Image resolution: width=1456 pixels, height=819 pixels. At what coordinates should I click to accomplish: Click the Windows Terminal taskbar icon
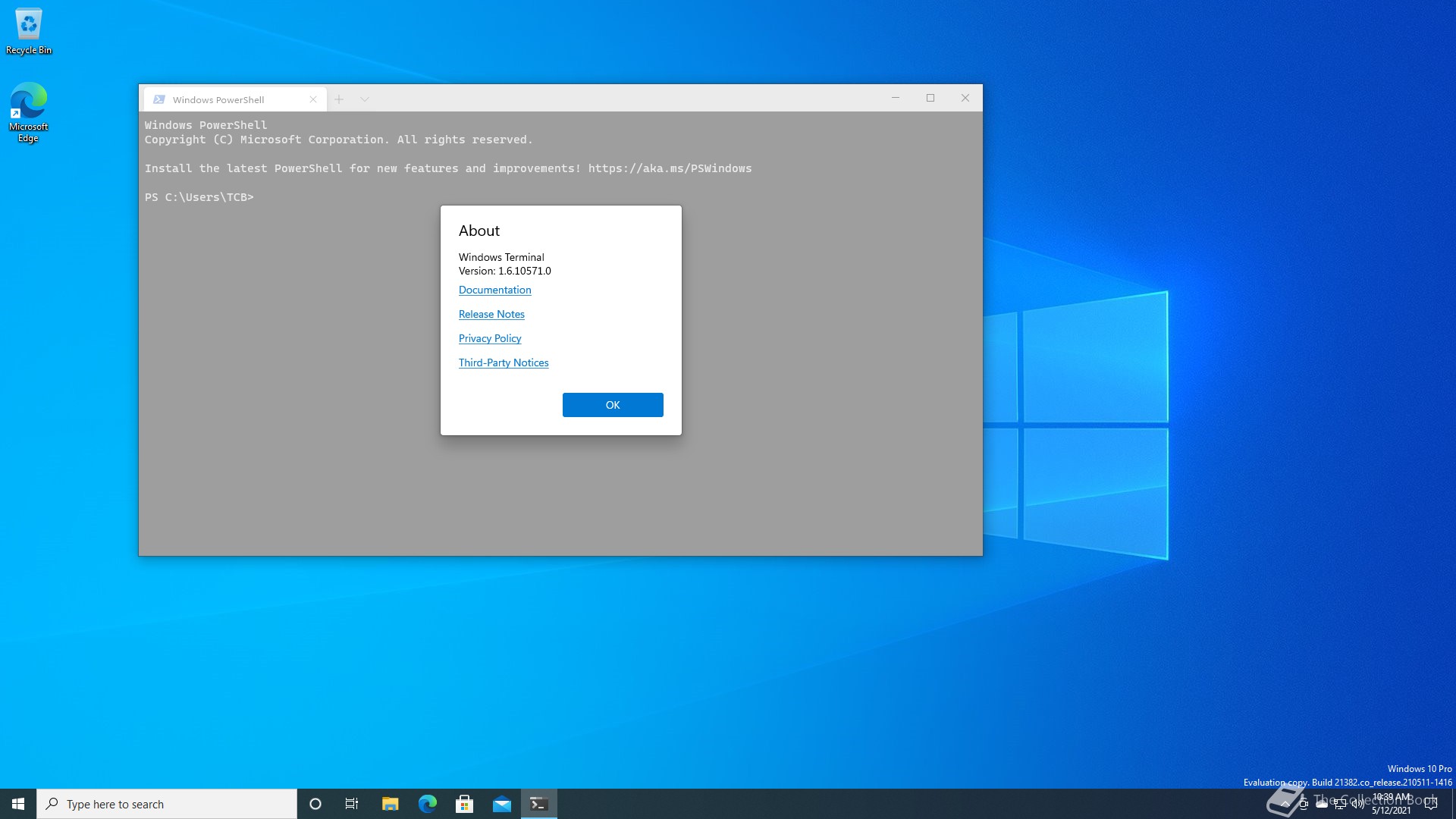click(539, 804)
